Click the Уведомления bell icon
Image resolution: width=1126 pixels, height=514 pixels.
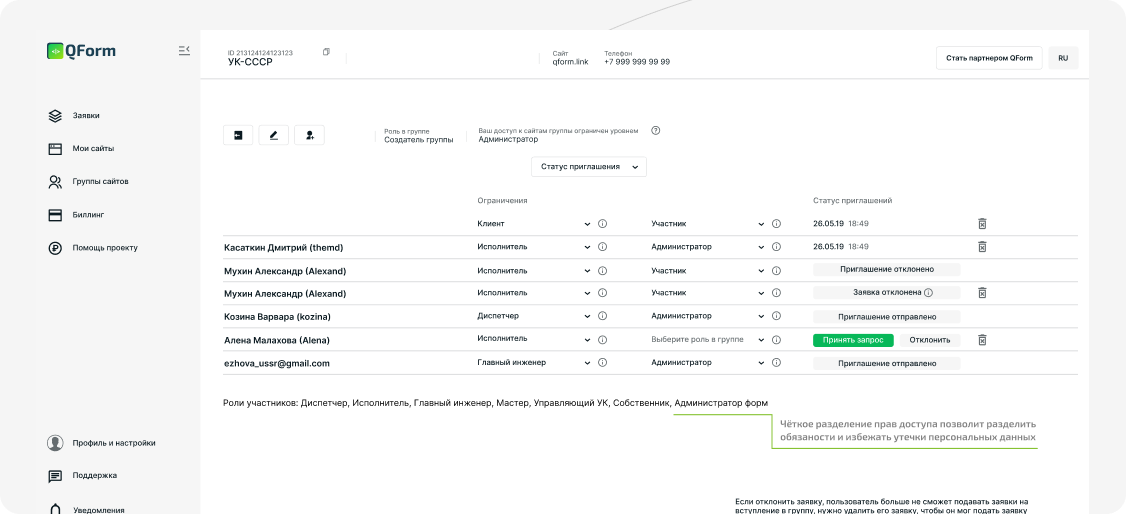pyautogui.click(x=55, y=508)
